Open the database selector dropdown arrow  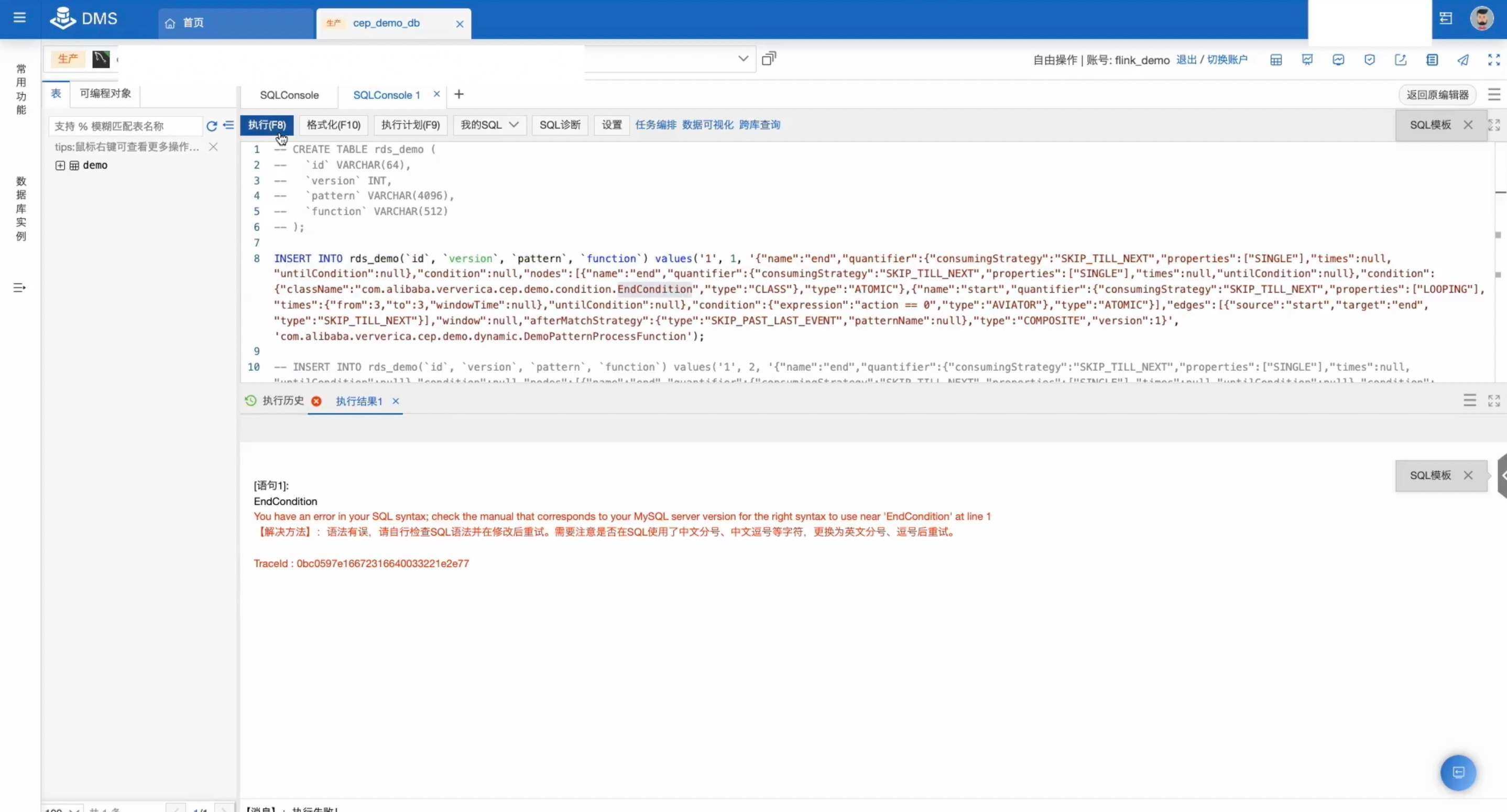742,59
